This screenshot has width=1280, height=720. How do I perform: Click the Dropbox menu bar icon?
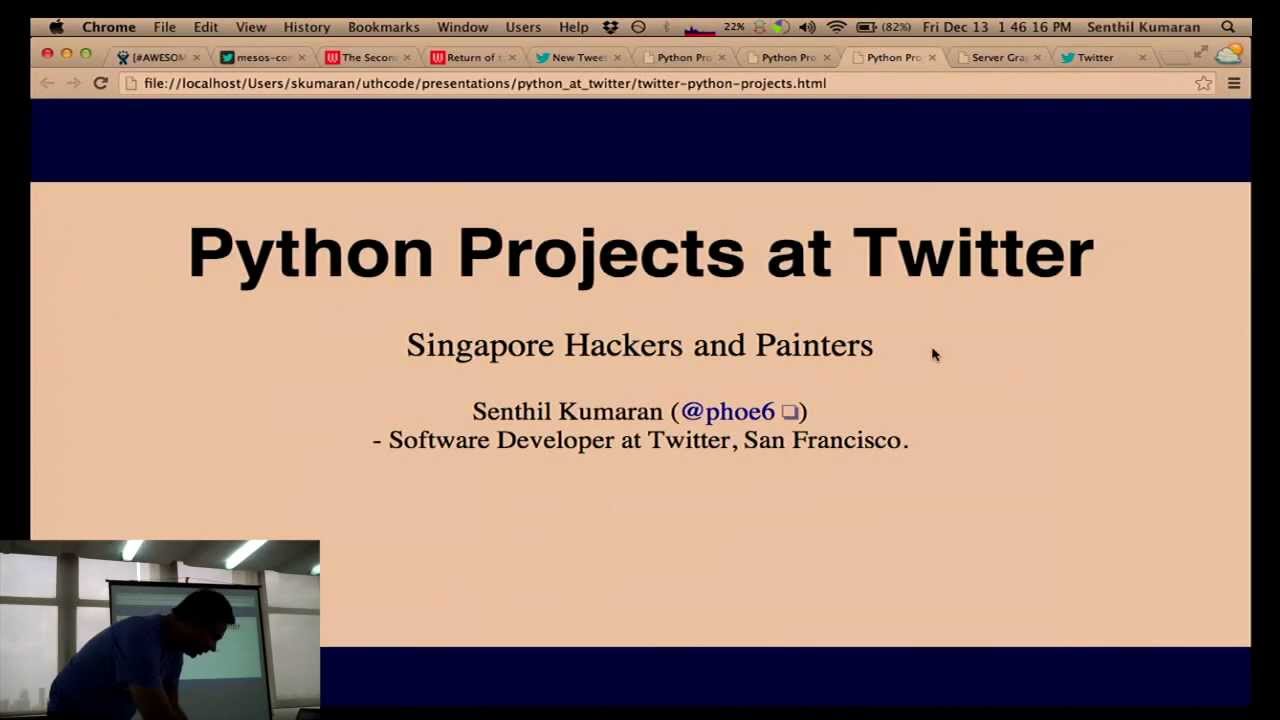click(x=611, y=27)
